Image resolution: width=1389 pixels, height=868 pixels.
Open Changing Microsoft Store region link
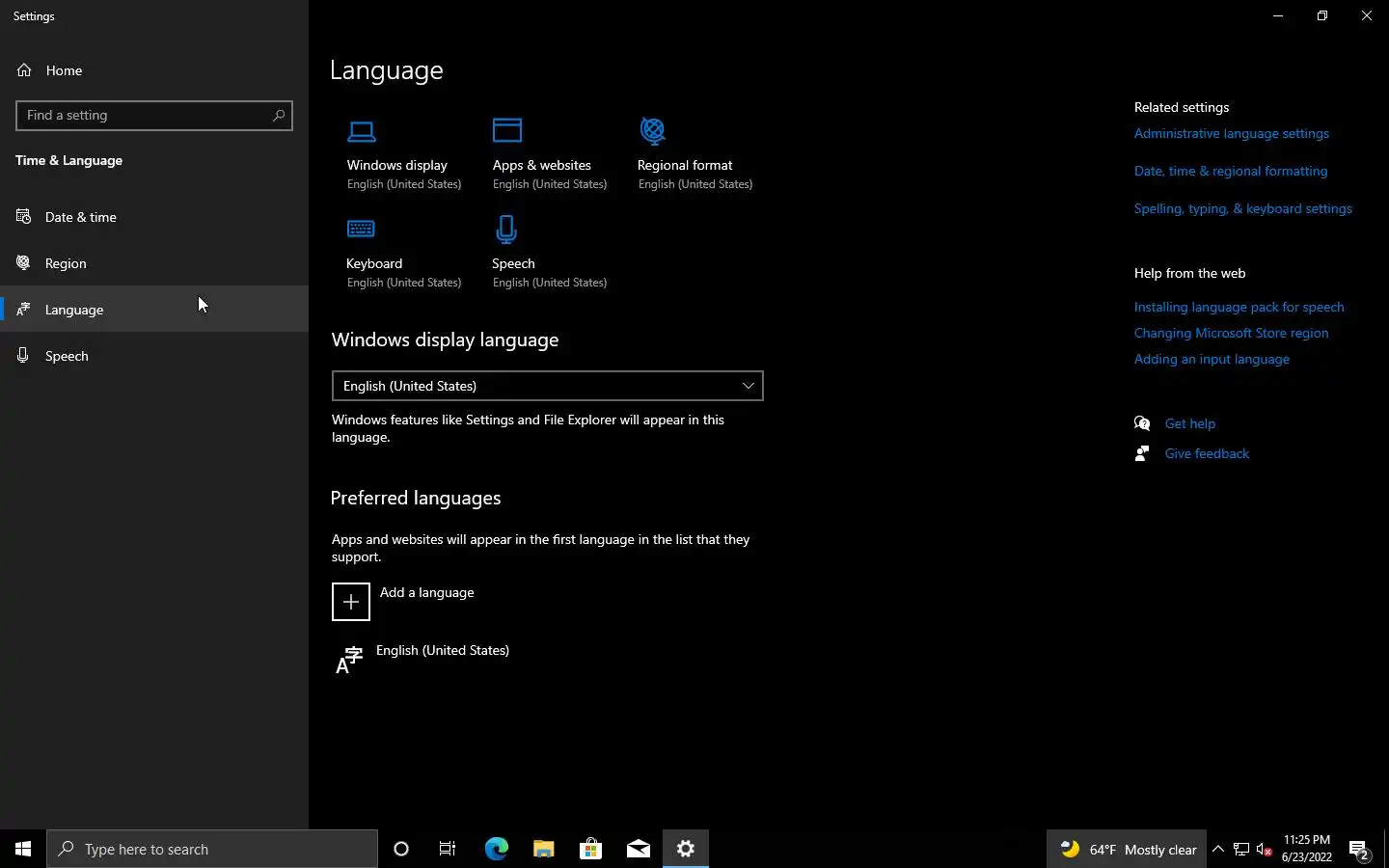coord(1231,334)
